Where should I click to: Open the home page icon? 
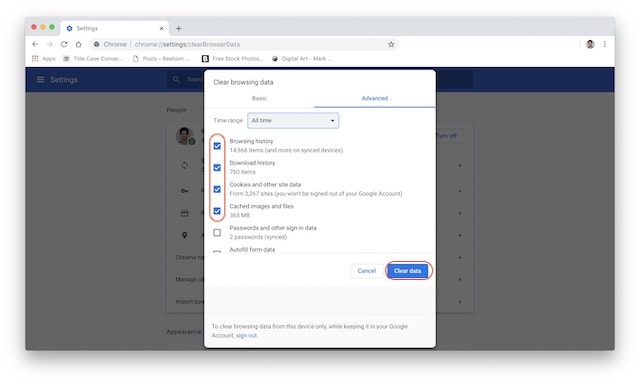[x=78, y=44]
